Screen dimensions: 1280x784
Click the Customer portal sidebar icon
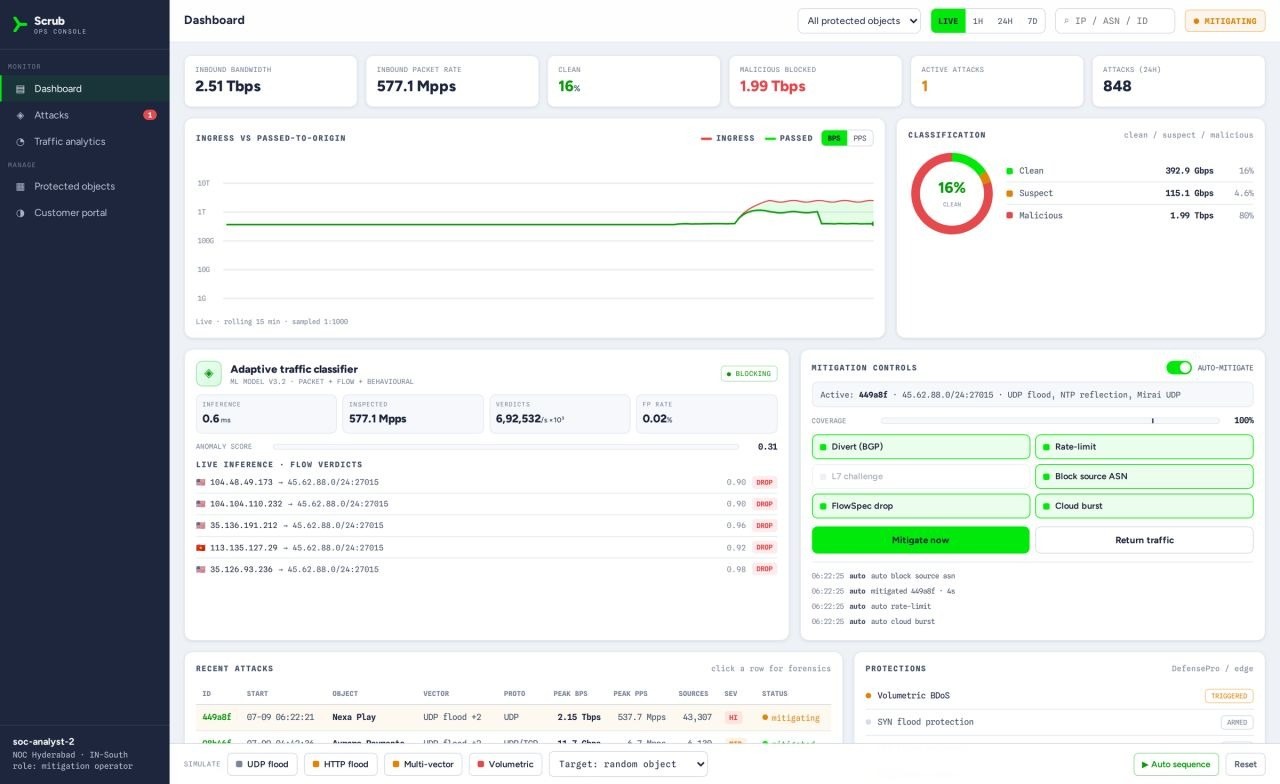point(20,213)
